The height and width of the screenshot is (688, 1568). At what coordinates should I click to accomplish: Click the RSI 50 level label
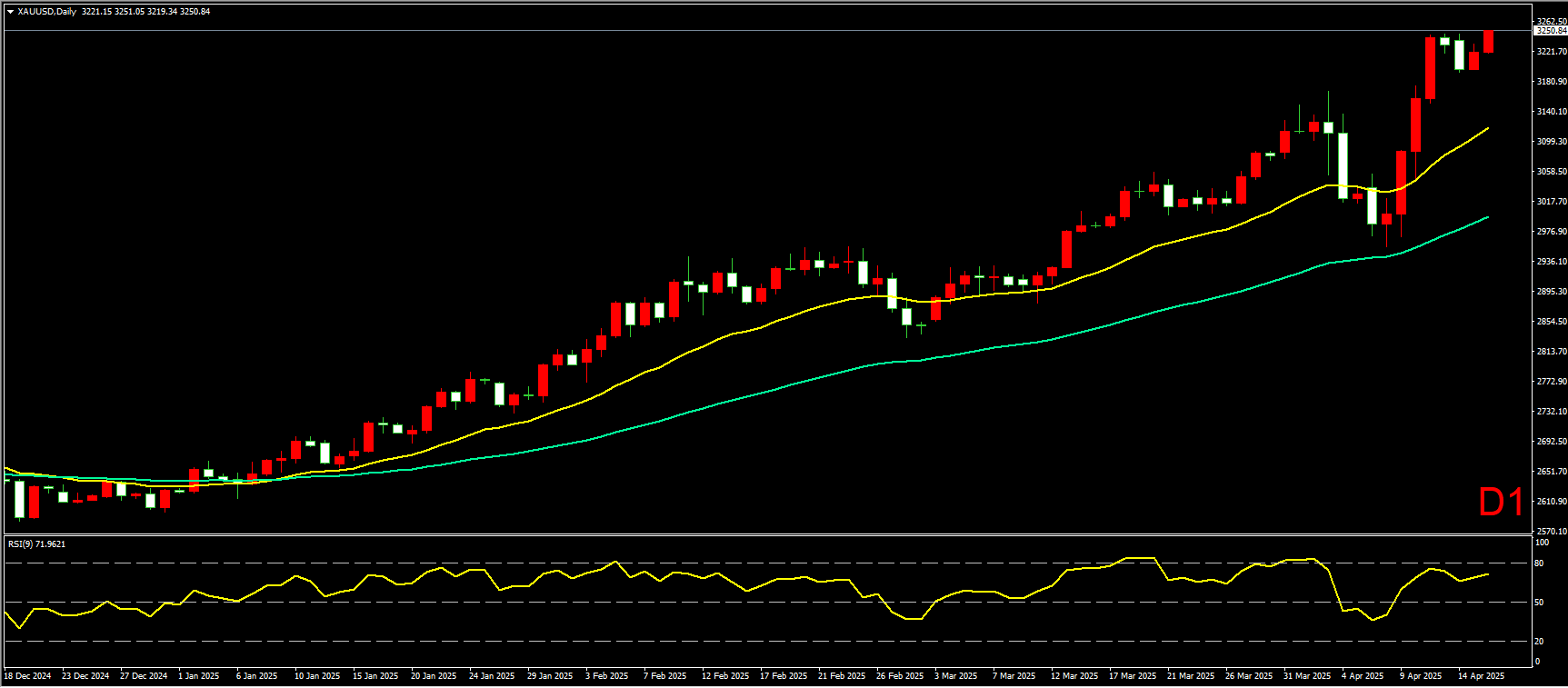1539,603
